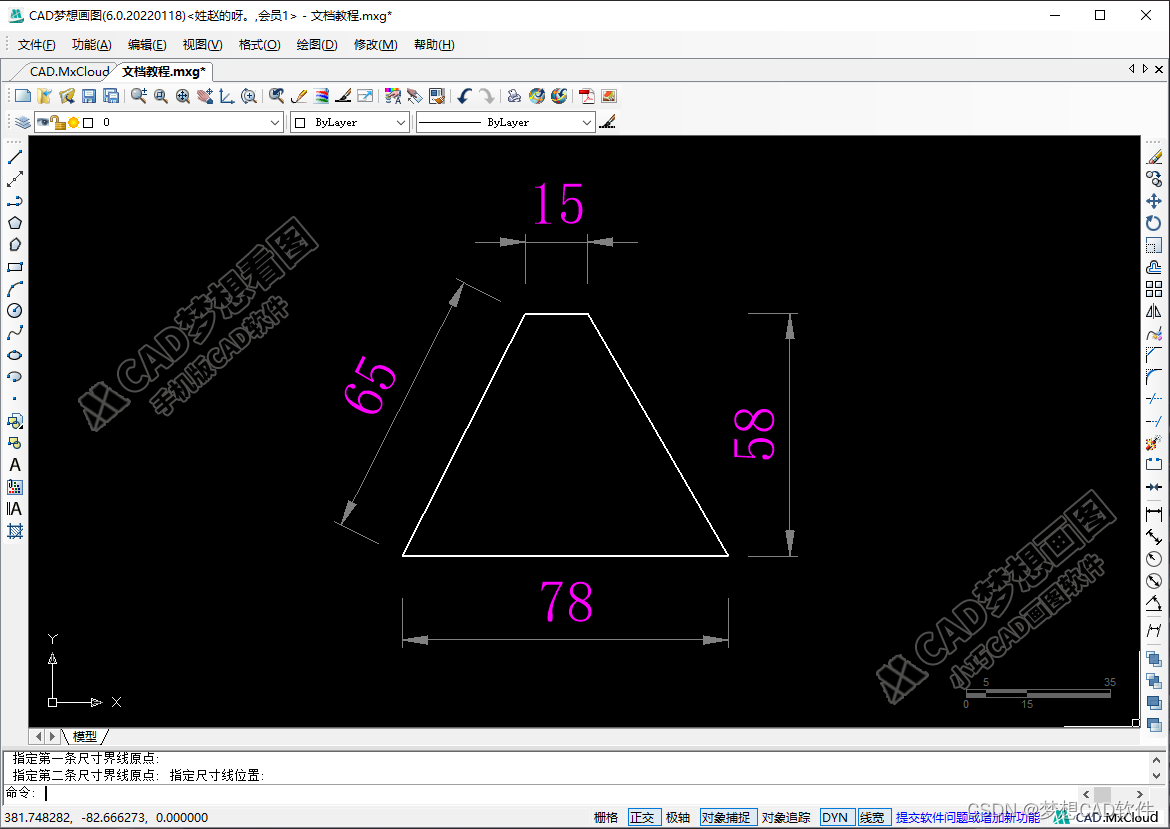Click the layer 0 color square swatch

88,122
